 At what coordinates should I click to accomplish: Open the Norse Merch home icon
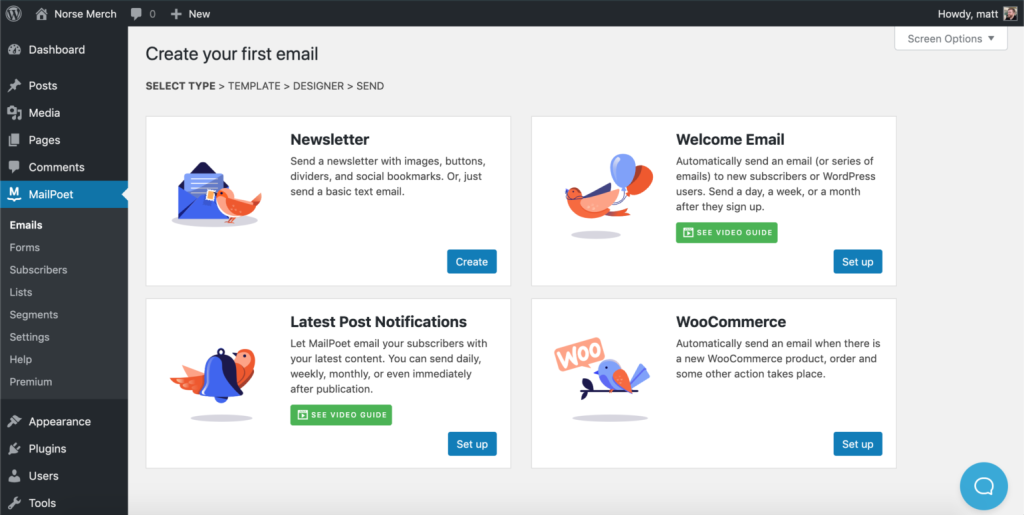[x=41, y=13]
